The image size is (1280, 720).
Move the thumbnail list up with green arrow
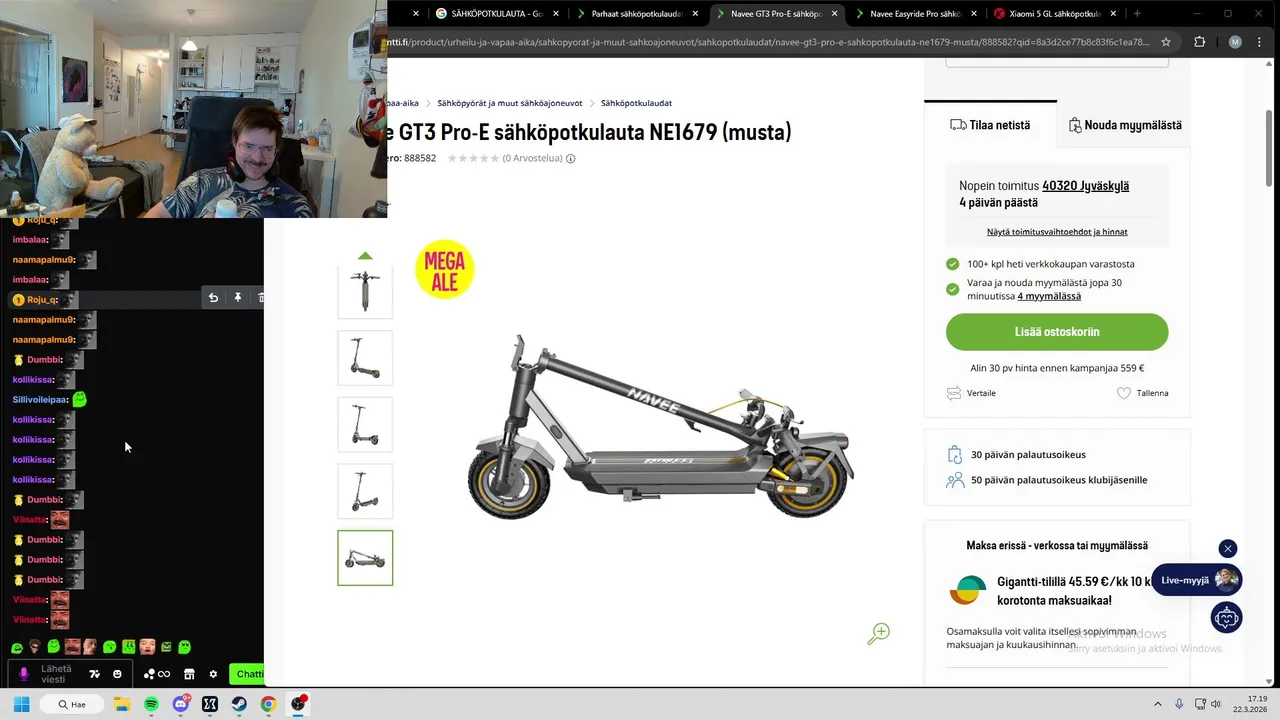coord(365,256)
